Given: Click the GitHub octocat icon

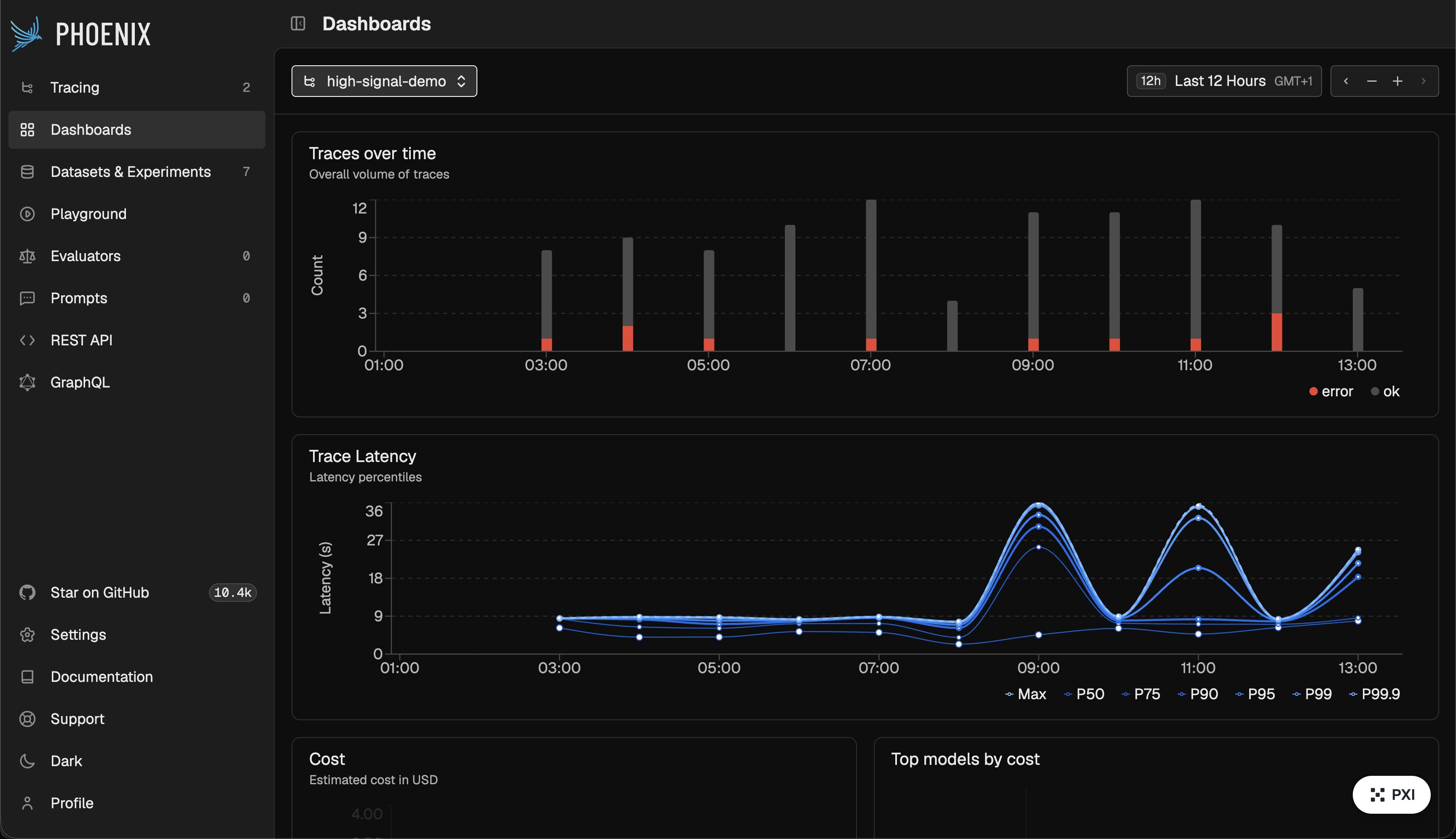Looking at the screenshot, I should [27, 592].
